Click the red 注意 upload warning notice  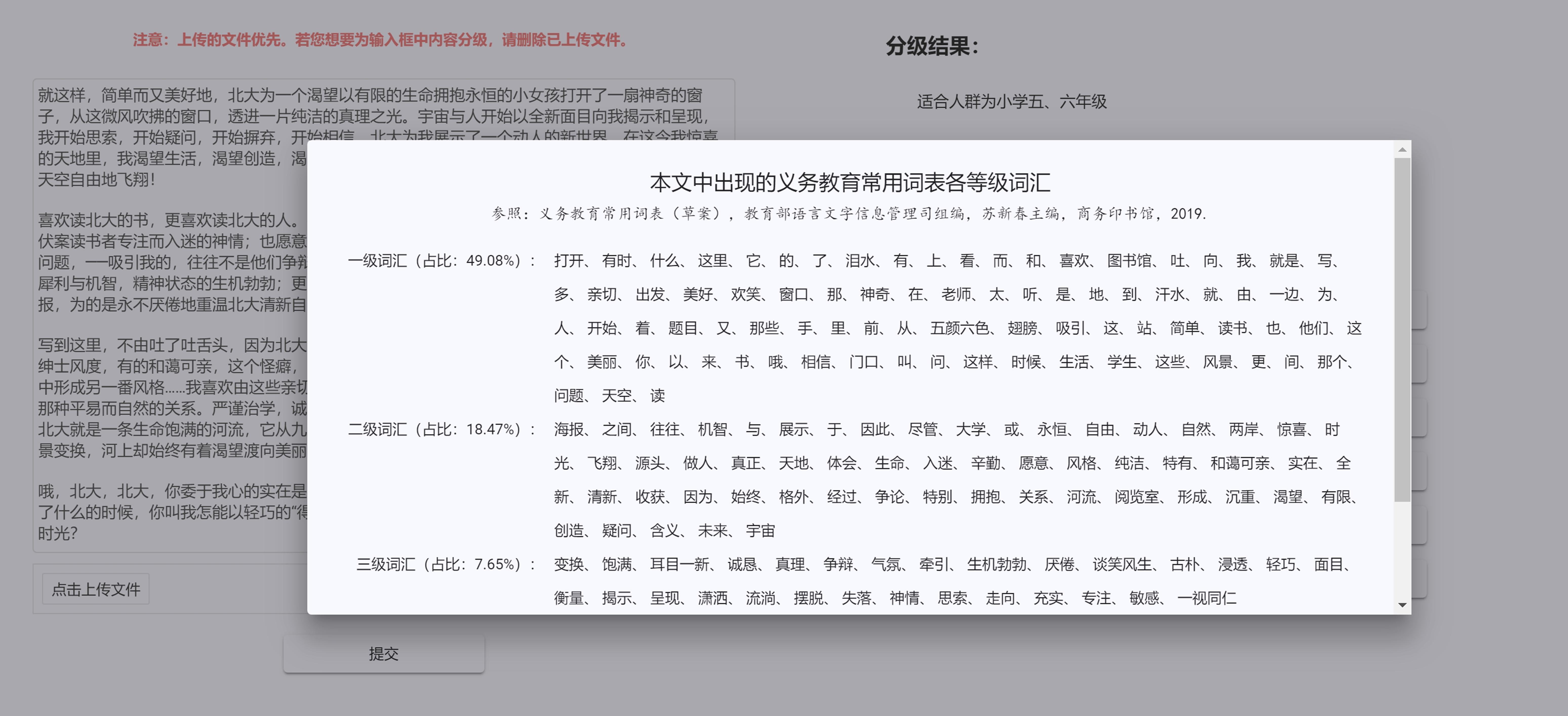(380, 39)
